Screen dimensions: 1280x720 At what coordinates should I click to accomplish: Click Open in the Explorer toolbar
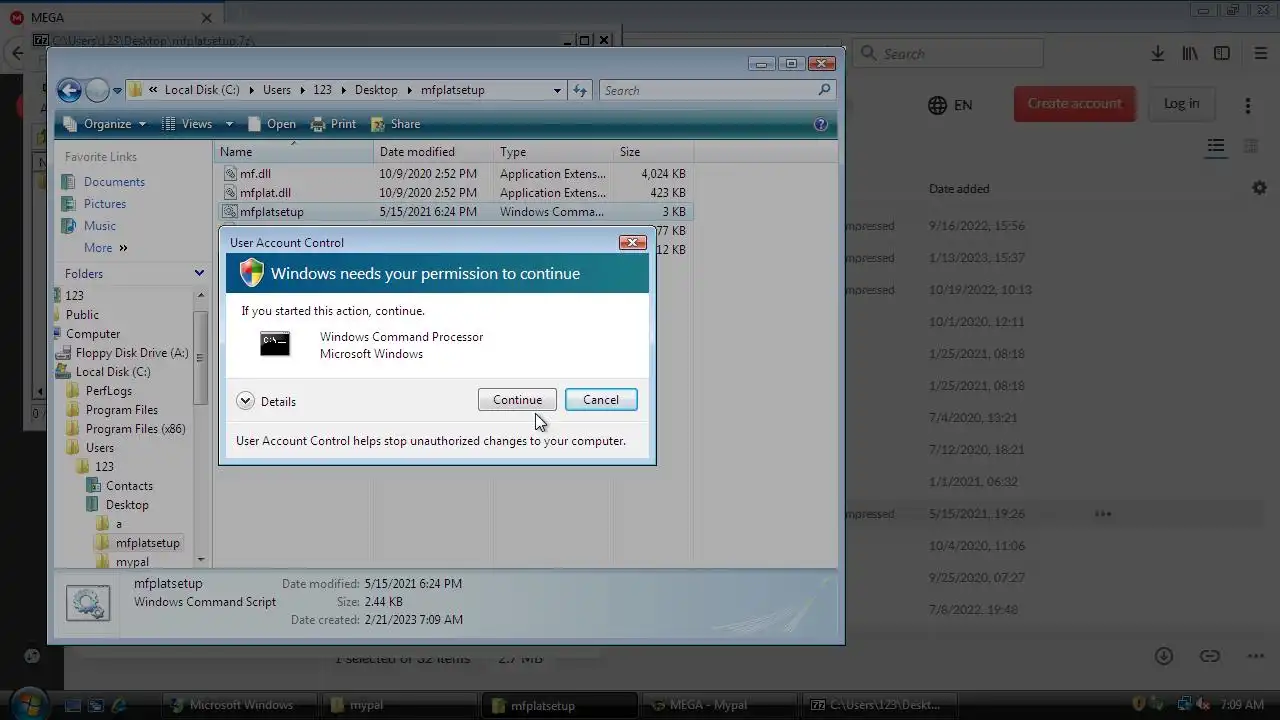click(272, 124)
